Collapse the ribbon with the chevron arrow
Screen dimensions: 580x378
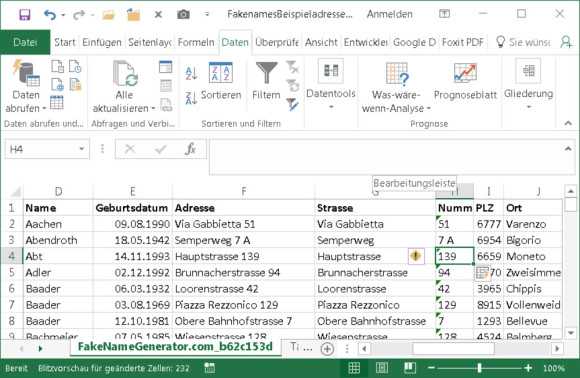(x=568, y=123)
